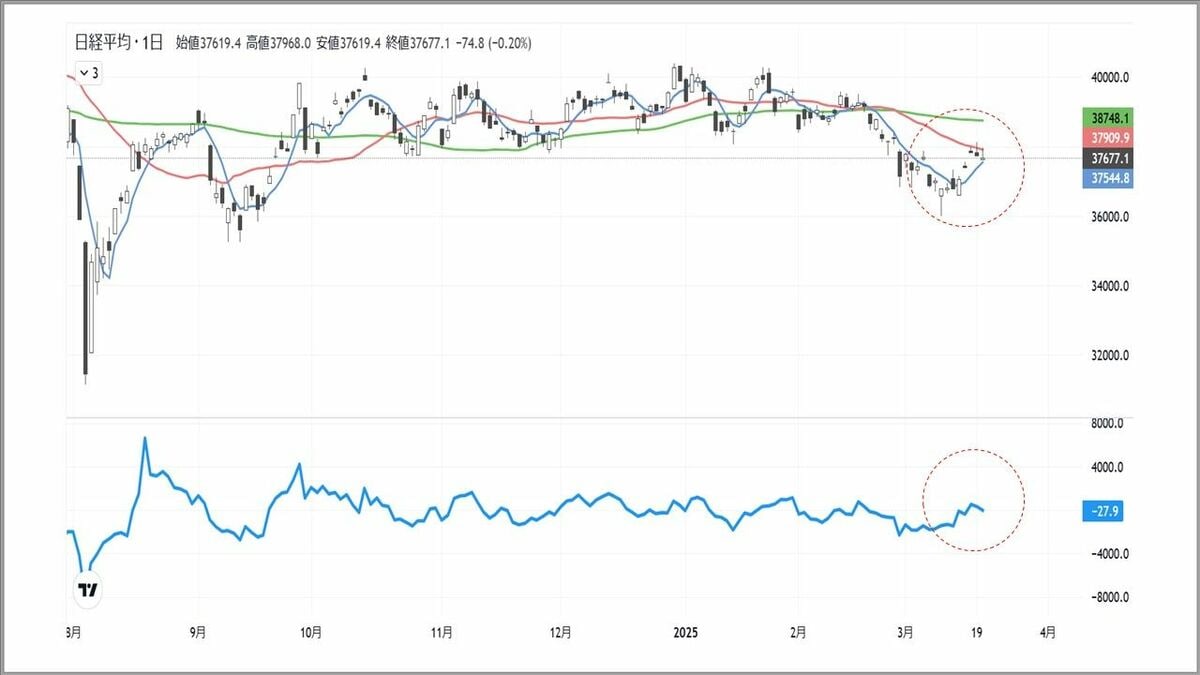This screenshot has height=675, width=1200.
Task: Click the 3月 label on the time axis
Action: 905,632
